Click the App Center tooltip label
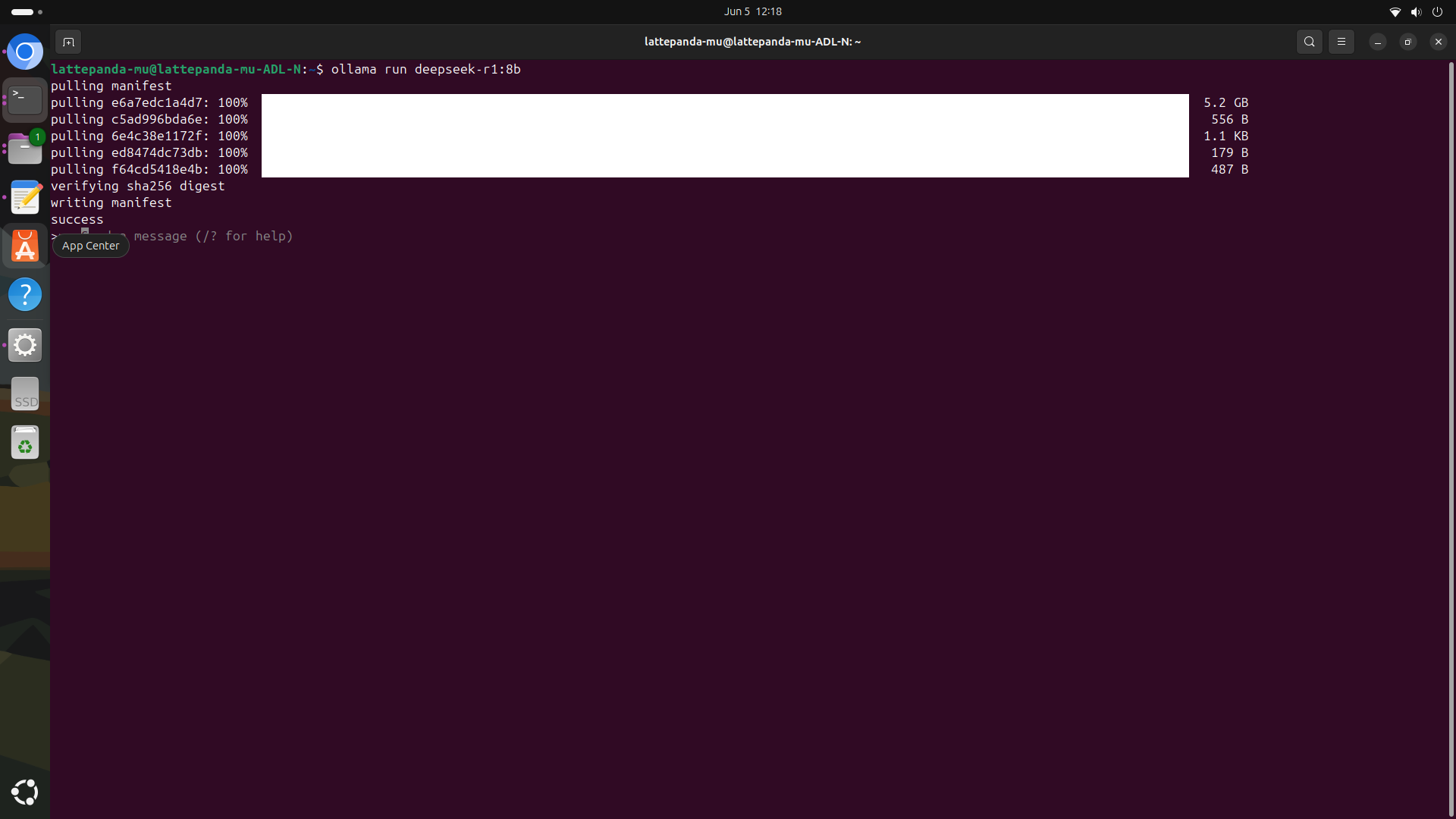This screenshot has width=1456, height=819. pos(91,246)
